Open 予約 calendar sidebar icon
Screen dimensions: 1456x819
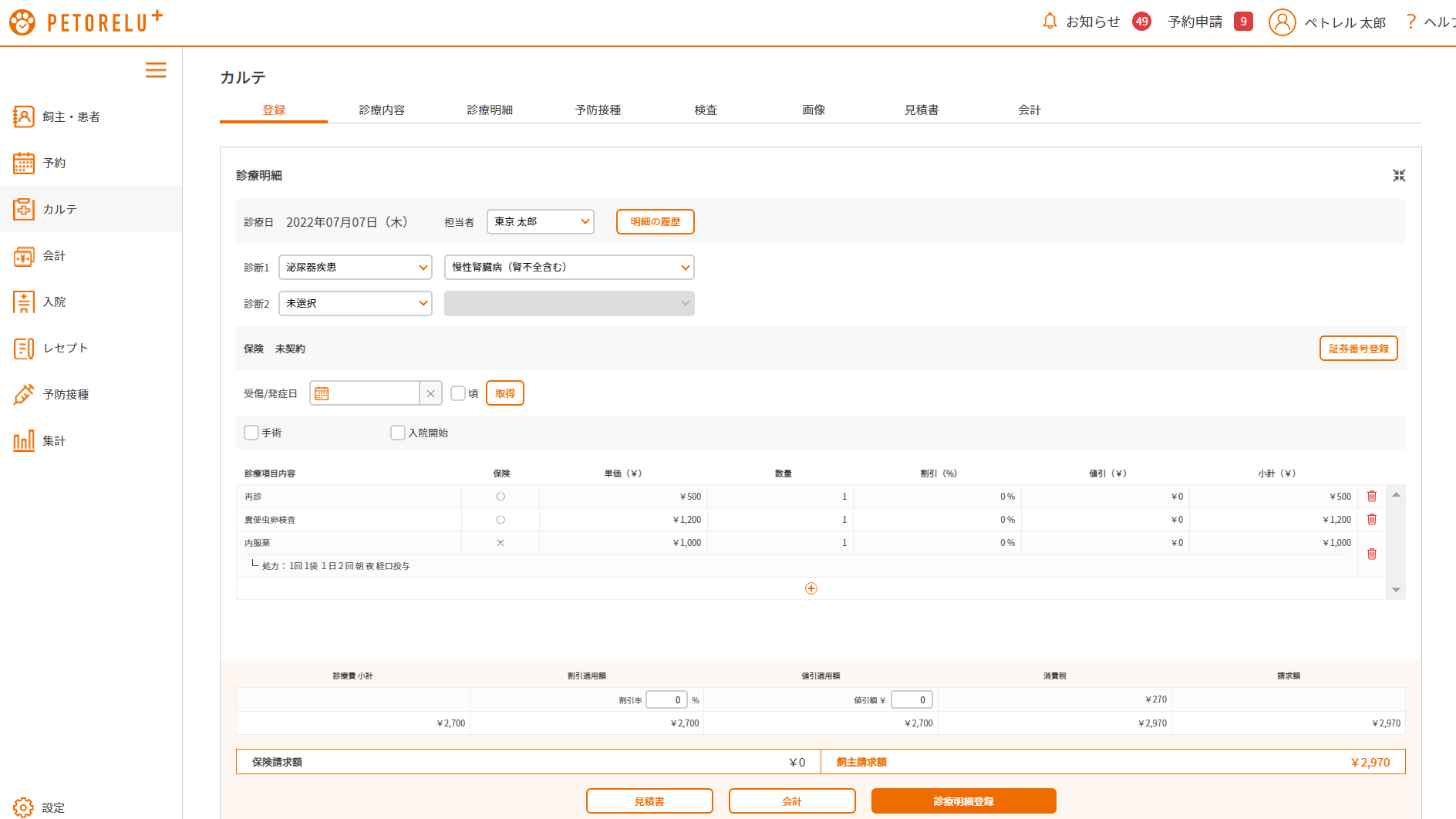click(x=24, y=163)
